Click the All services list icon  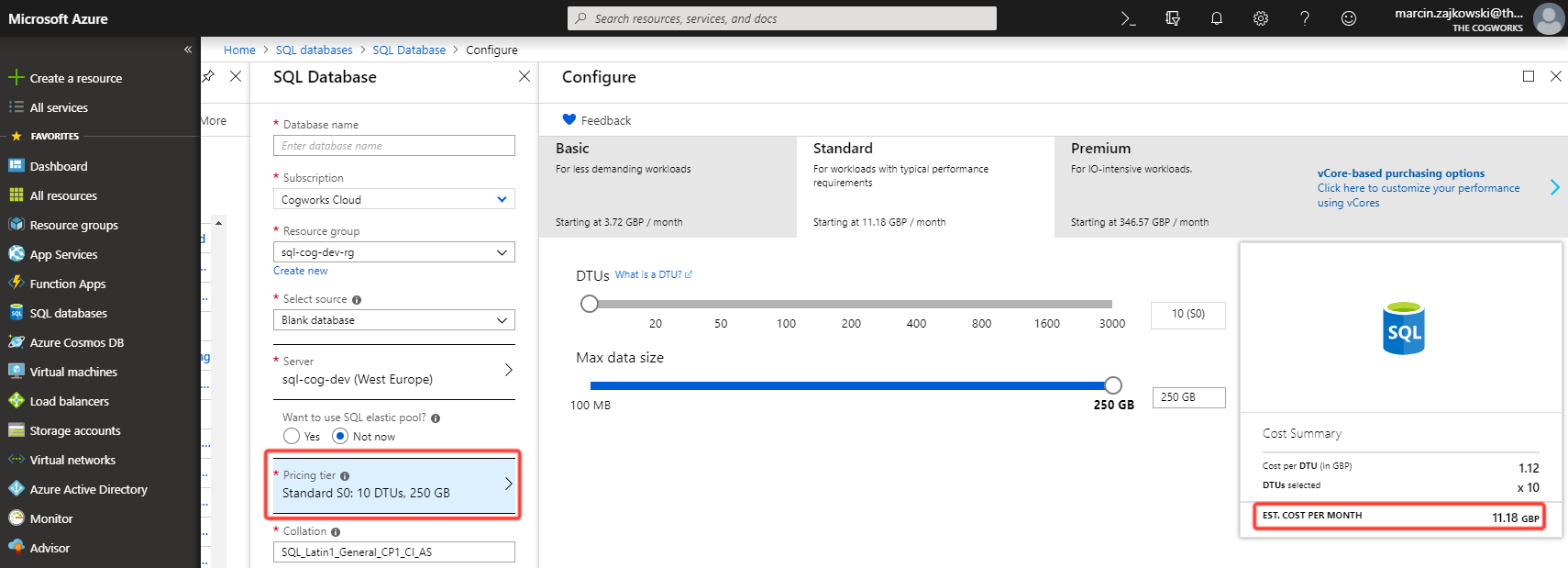16,107
